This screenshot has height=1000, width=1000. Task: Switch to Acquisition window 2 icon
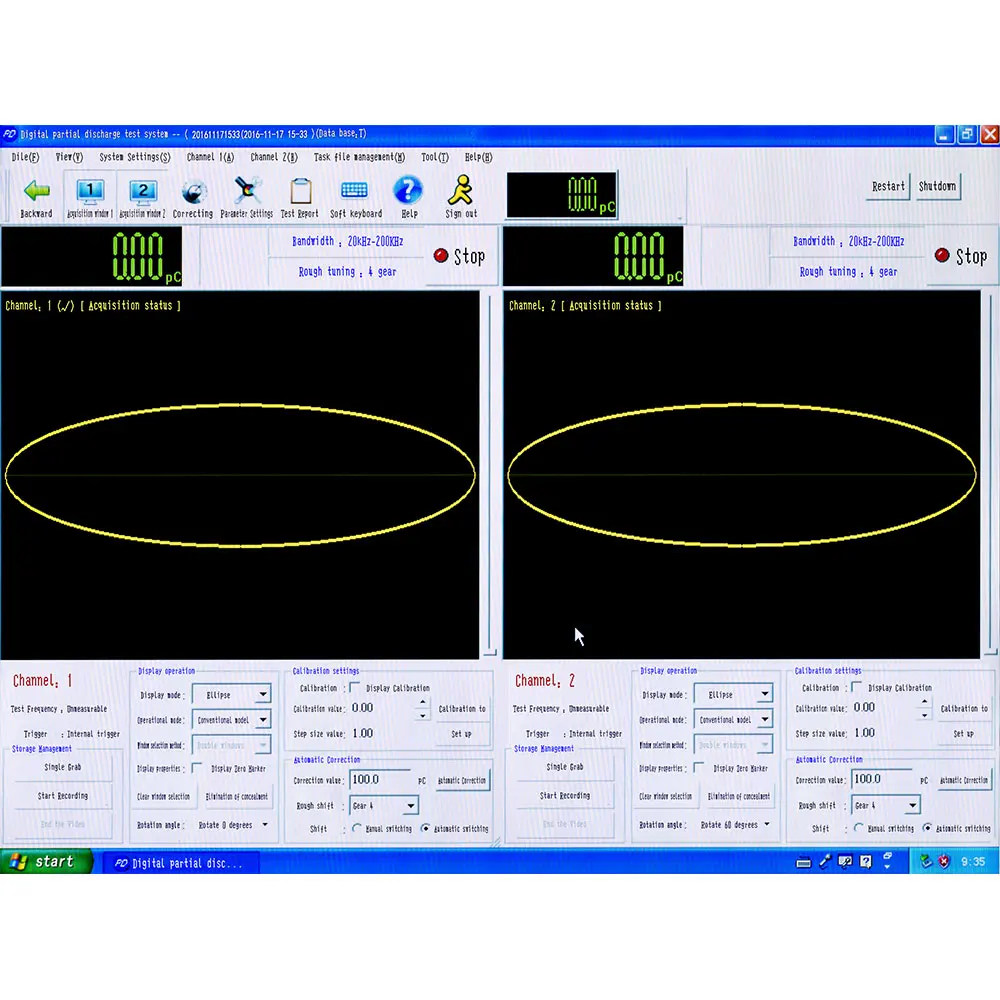(143, 191)
